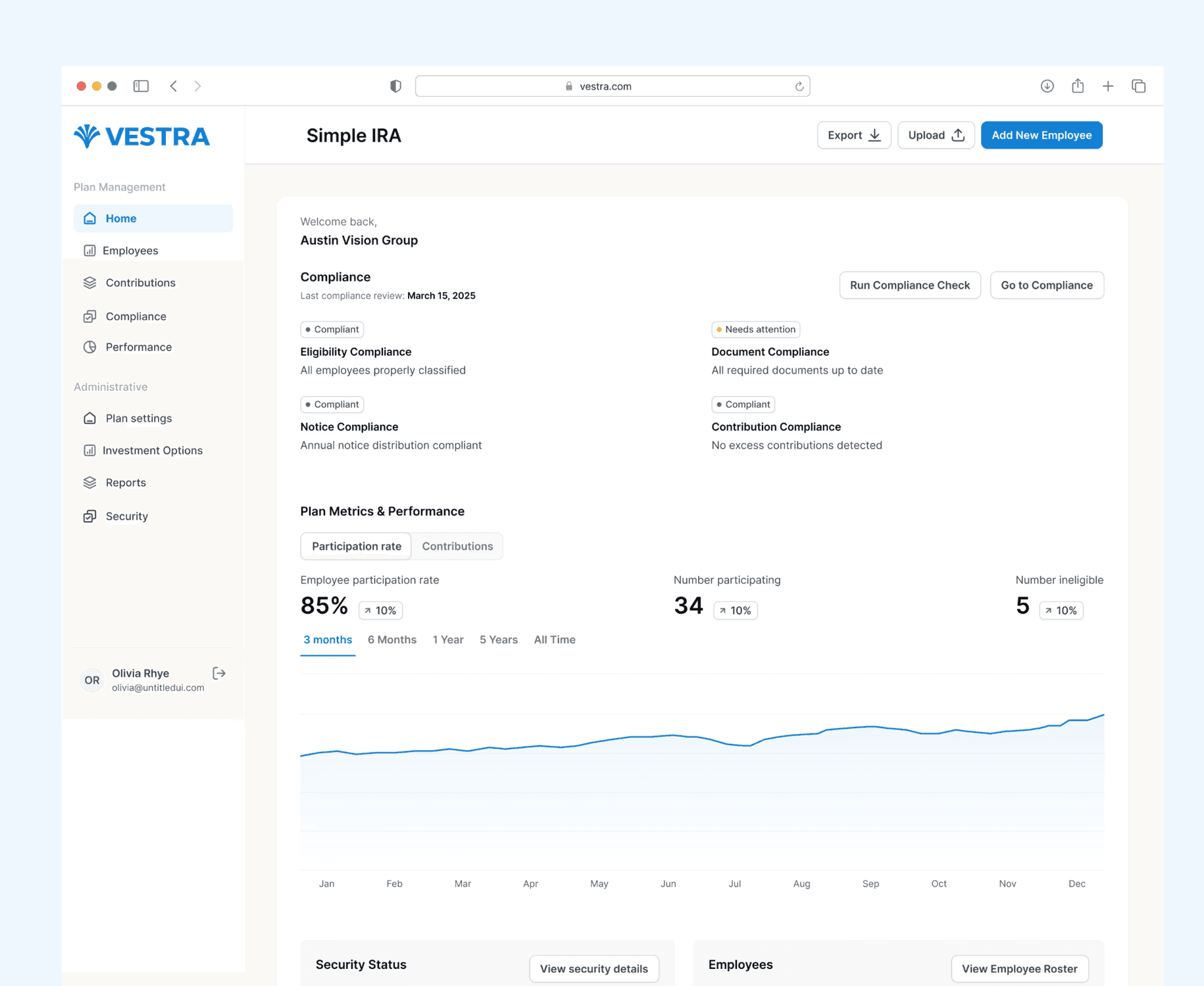
Task: Click the Reports layers icon
Action: point(90,483)
